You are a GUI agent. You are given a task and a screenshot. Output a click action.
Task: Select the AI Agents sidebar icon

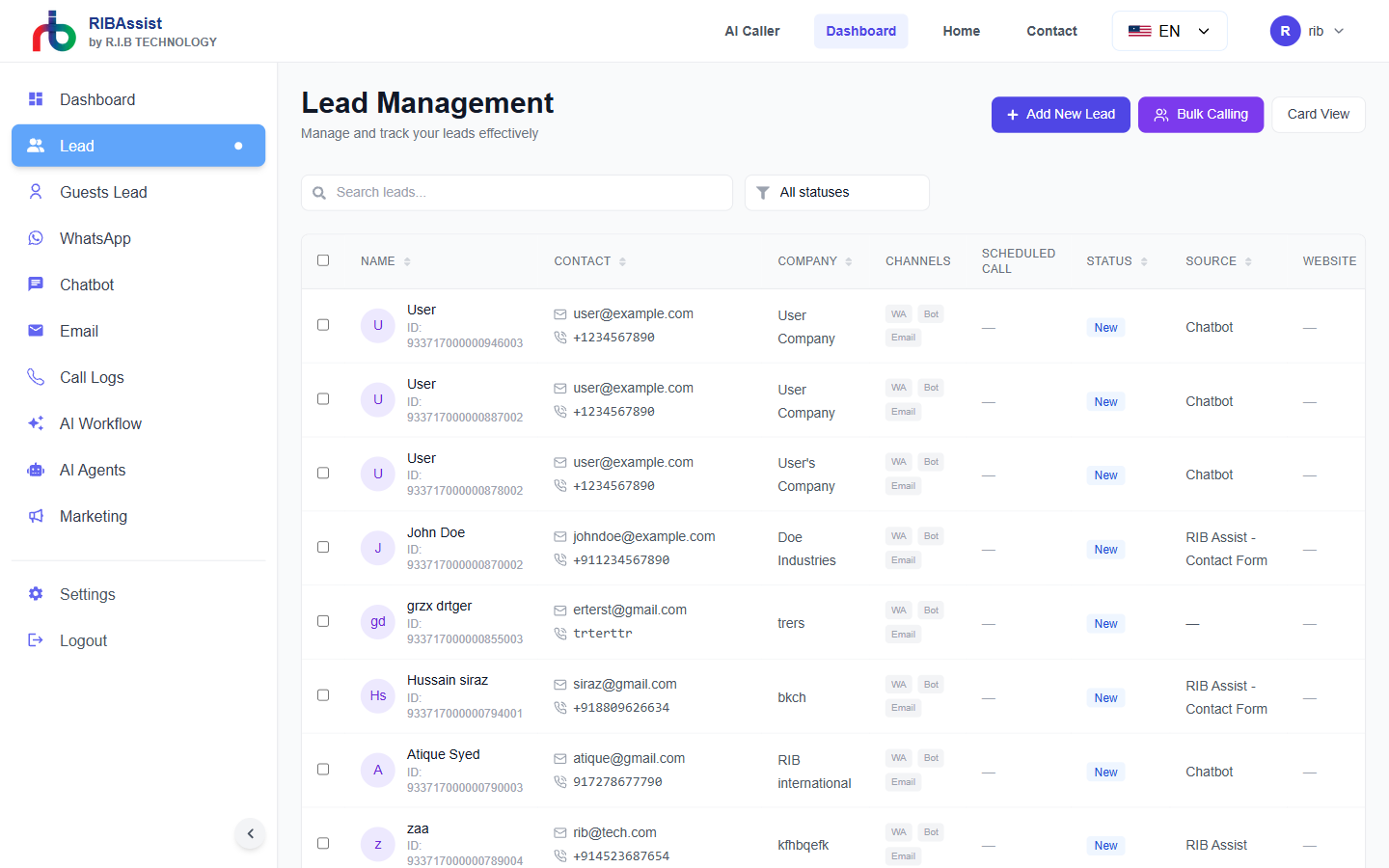pos(36,470)
